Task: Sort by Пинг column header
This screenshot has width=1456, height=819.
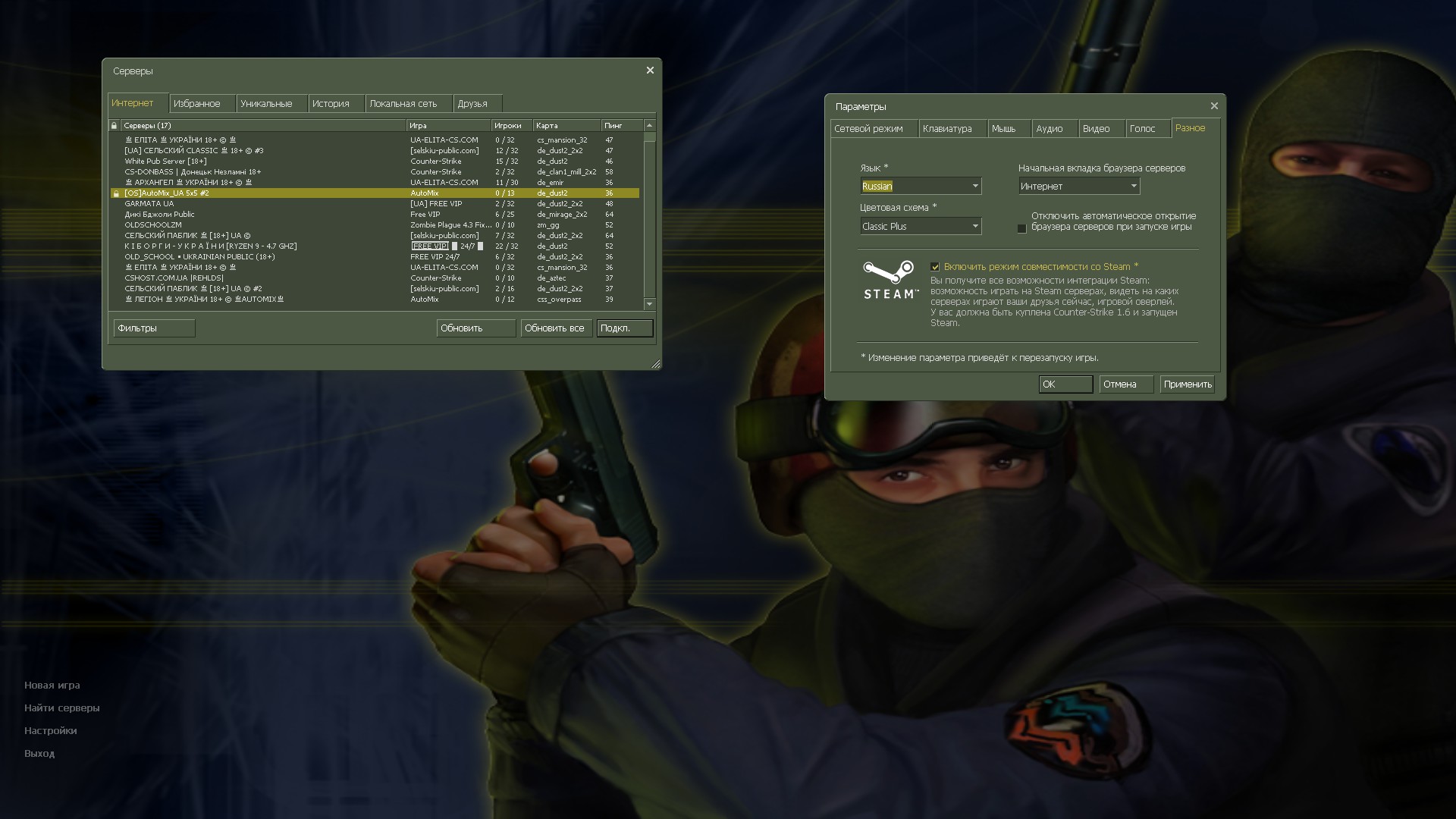Action: [x=623, y=125]
